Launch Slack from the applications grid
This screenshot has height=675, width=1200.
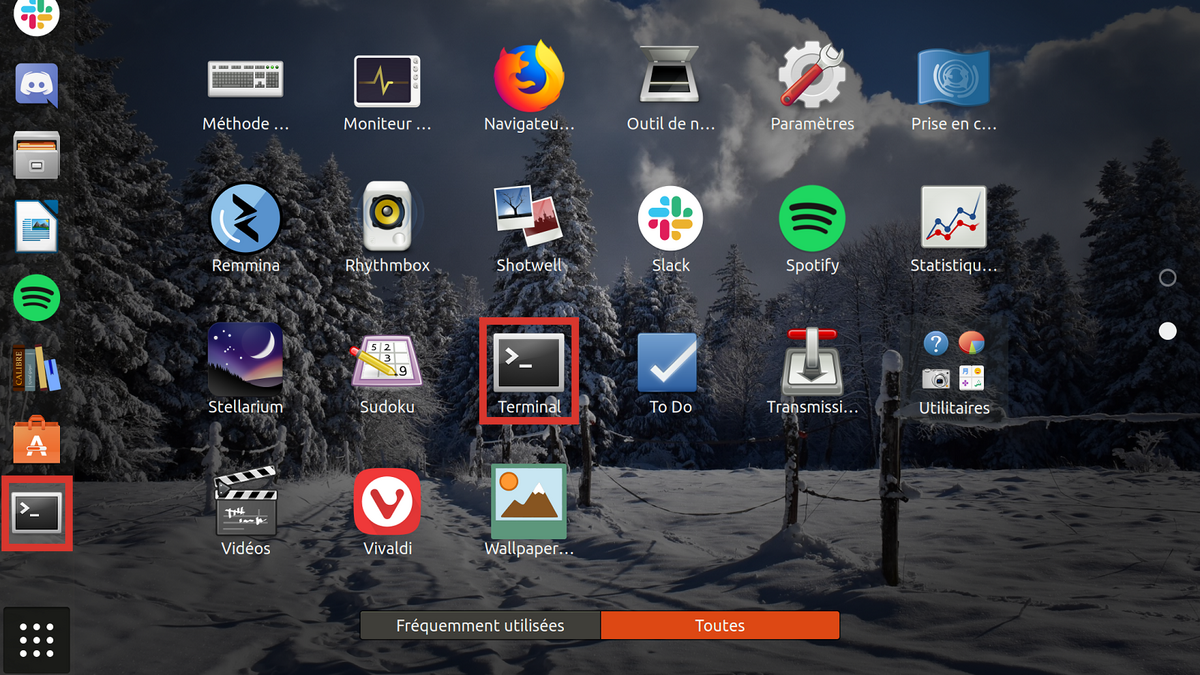pyautogui.click(x=671, y=218)
